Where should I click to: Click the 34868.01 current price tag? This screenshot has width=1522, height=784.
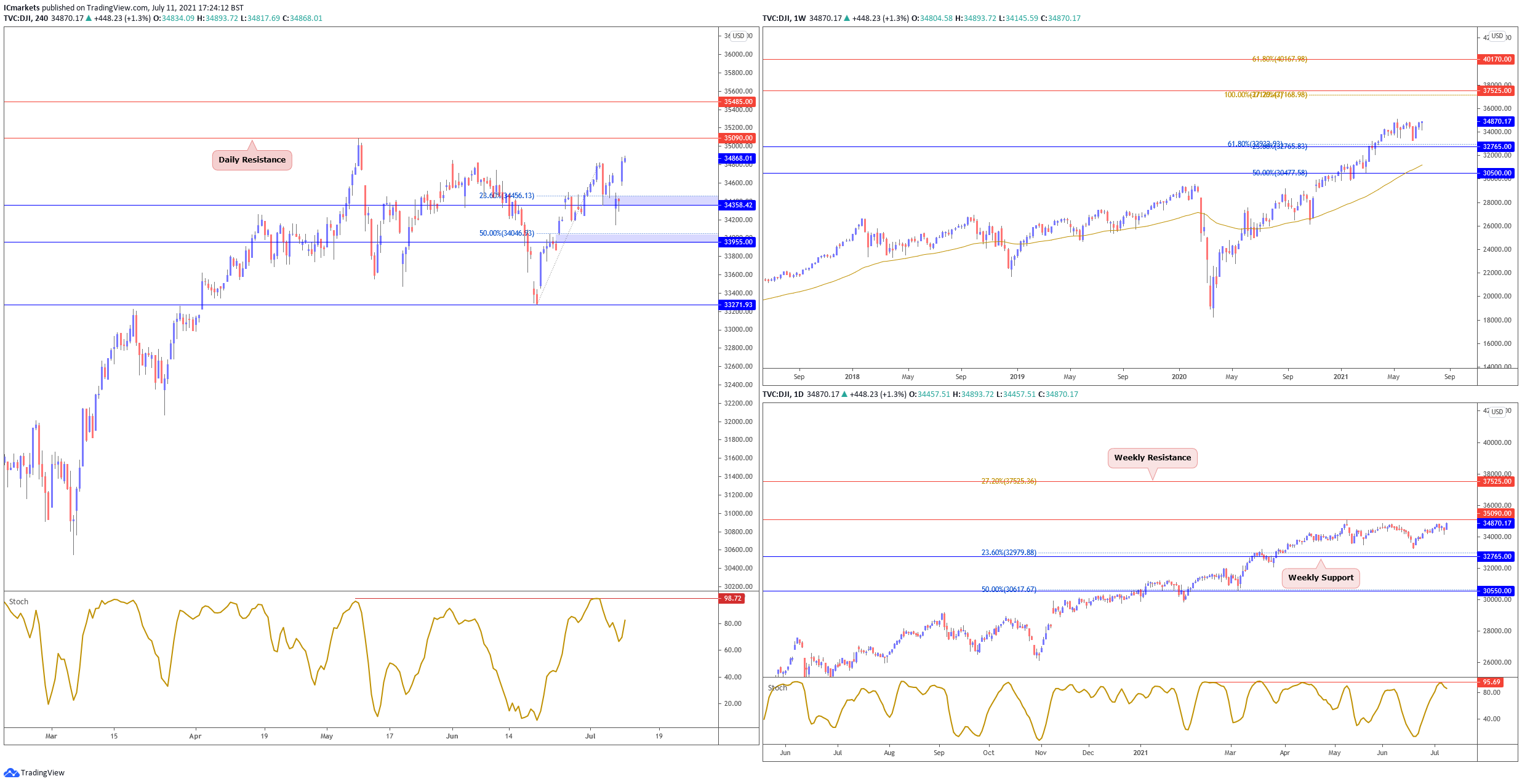coord(737,159)
